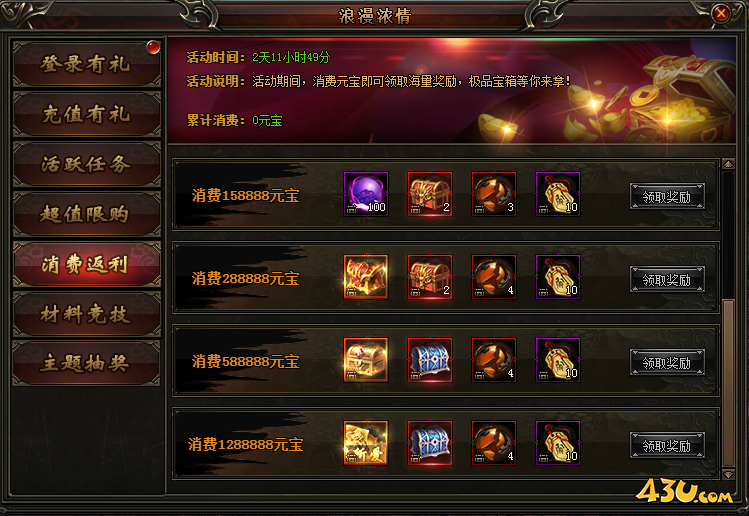Click the scrollbar down arrow
Screen dimensions: 749x516
728,474
